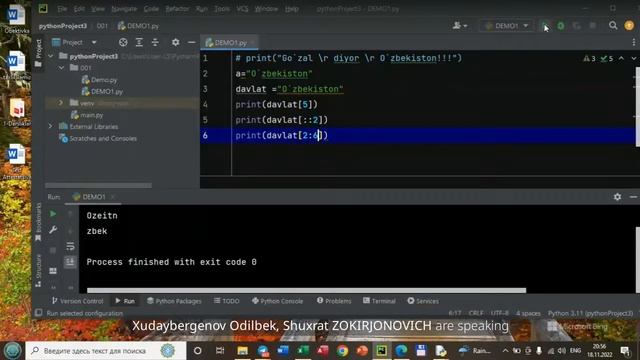This screenshot has width=640, height=360.
Task: Toggle the Project side tool window button
Action: click(x=38, y=53)
